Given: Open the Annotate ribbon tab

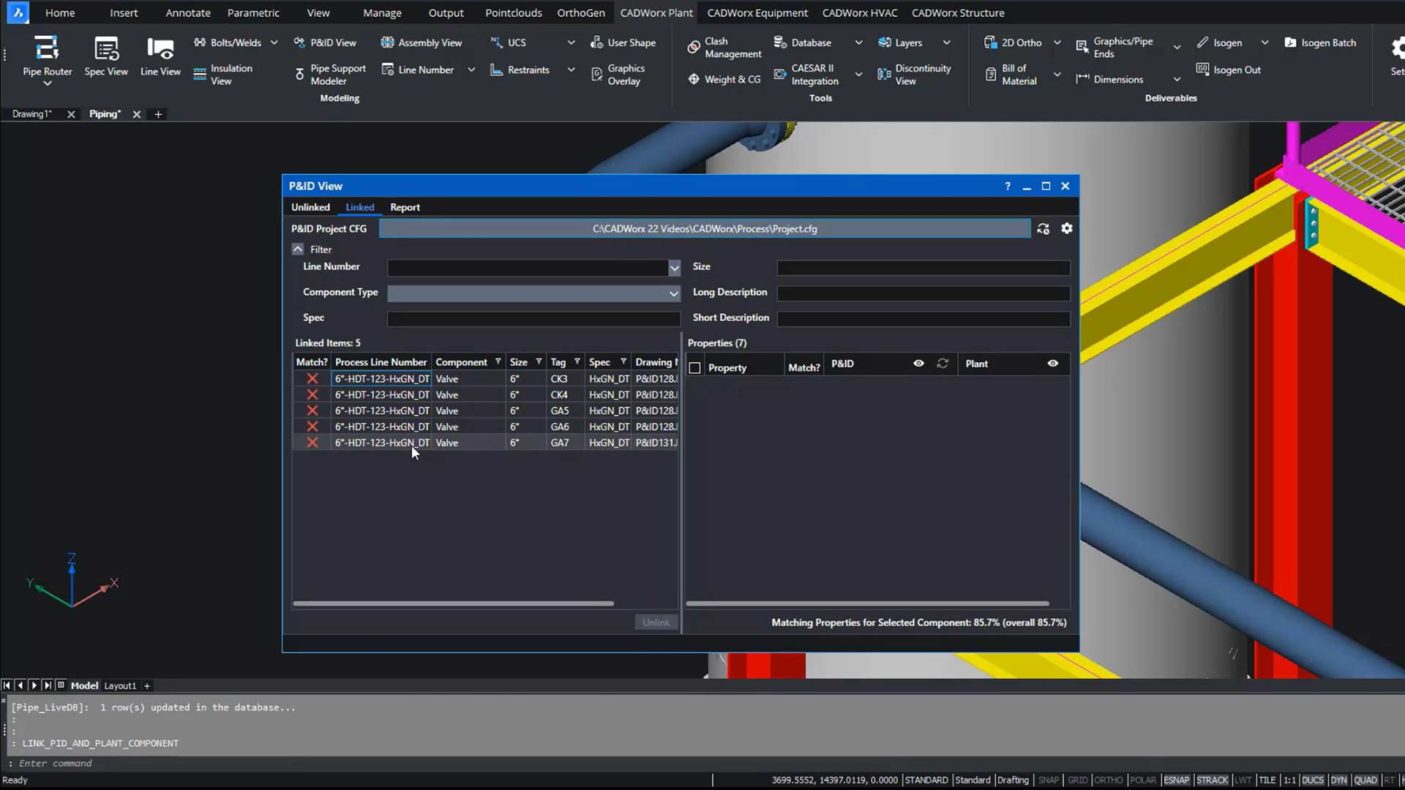Looking at the screenshot, I should coord(188,13).
